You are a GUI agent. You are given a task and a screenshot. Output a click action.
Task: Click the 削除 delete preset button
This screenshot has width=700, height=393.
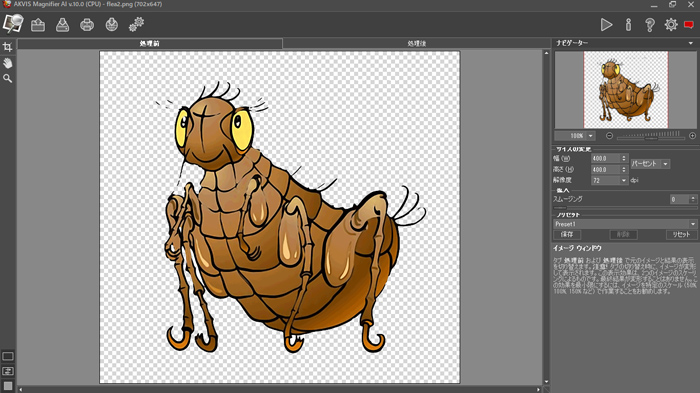point(624,234)
